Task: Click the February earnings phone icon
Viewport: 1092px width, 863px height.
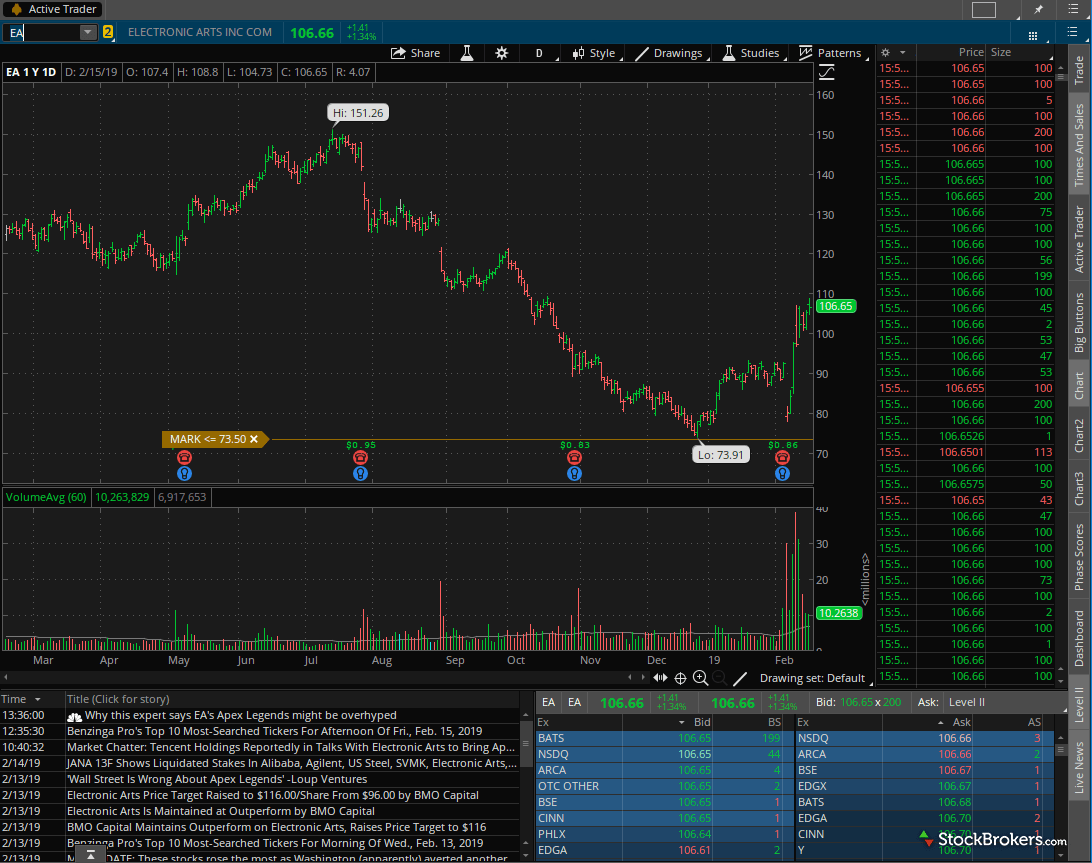Action: (782, 458)
